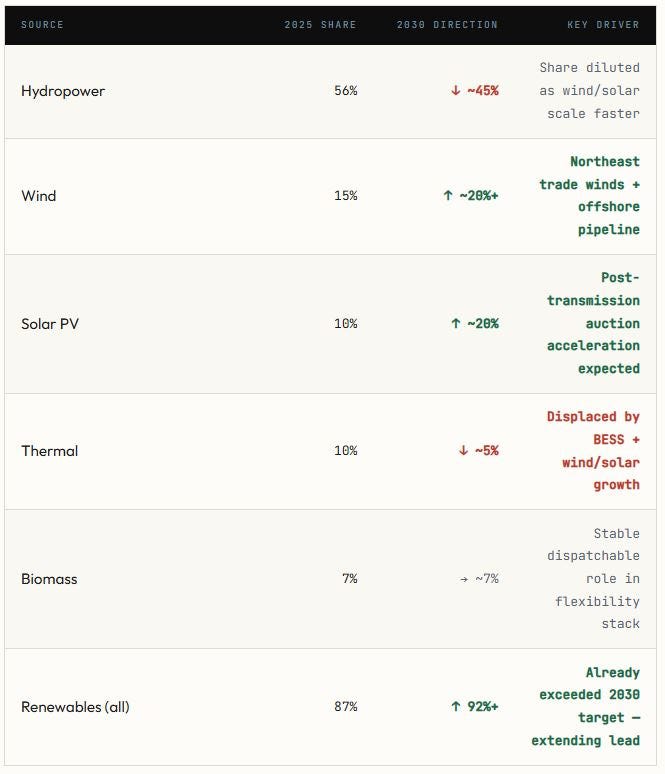Click the 2030 DIRECTION column header
The image size is (665, 774).
pyautogui.click(x=447, y=25)
